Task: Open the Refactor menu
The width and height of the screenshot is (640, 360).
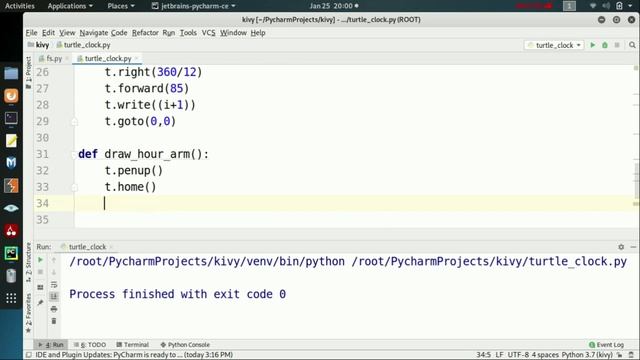Action: pyautogui.click(x=145, y=33)
